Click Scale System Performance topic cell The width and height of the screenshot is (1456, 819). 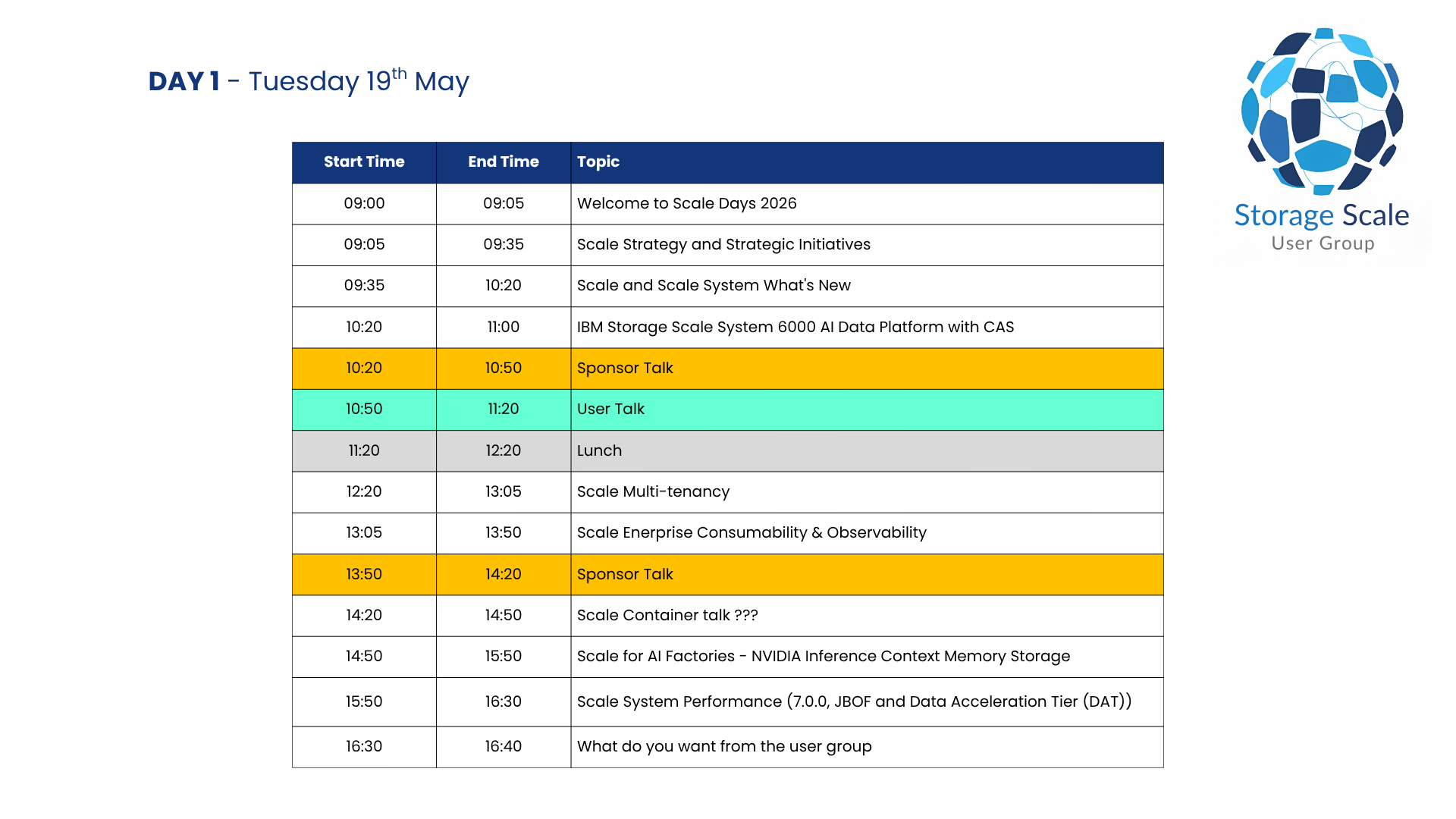854,701
